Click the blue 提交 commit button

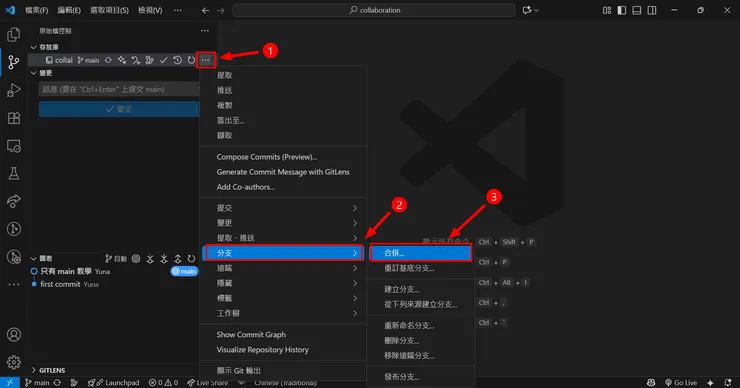point(117,109)
